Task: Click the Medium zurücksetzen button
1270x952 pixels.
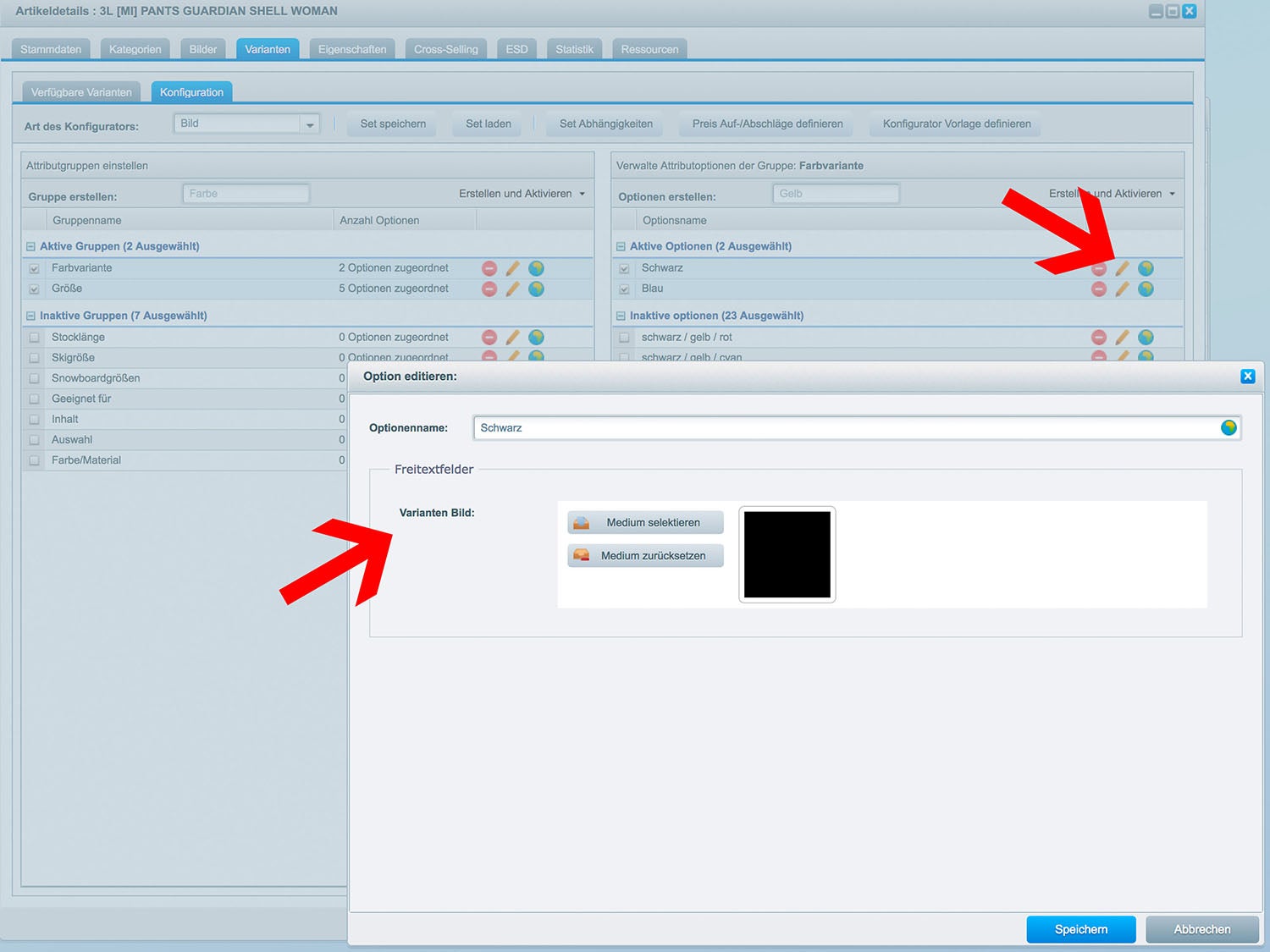Action: tap(645, 556)
